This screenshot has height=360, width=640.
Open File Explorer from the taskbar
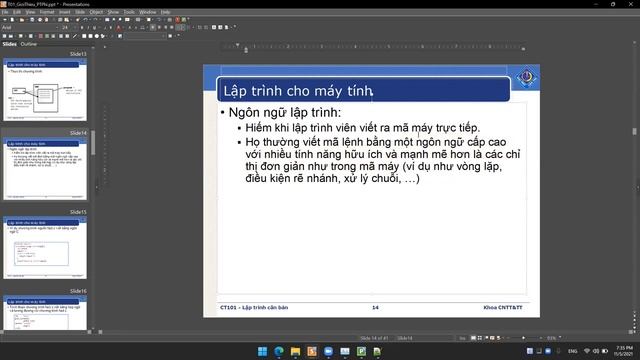[x=296, y=351]
